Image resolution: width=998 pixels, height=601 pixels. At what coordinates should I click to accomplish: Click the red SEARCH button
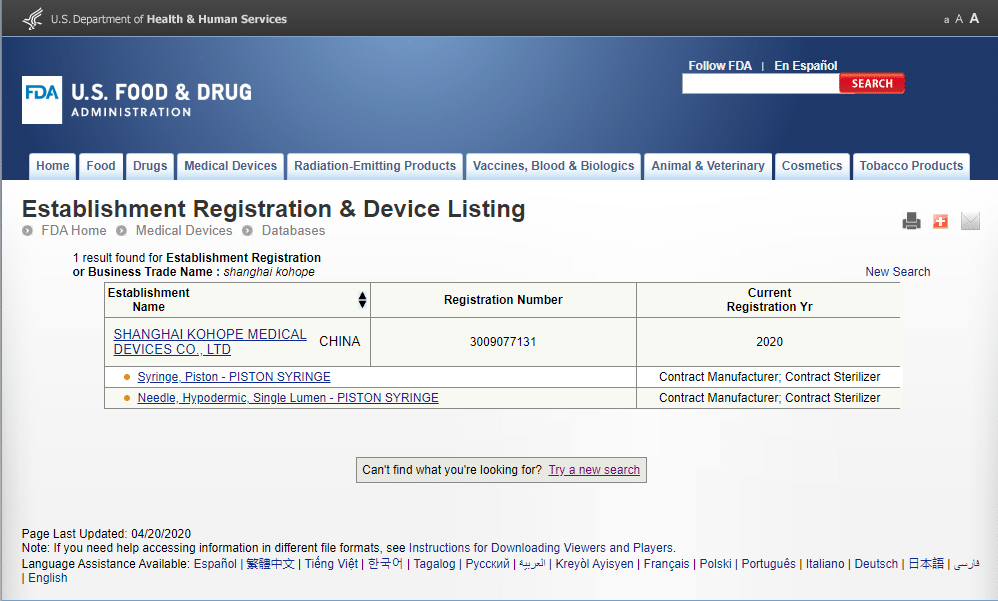click(x=872, y=83)
